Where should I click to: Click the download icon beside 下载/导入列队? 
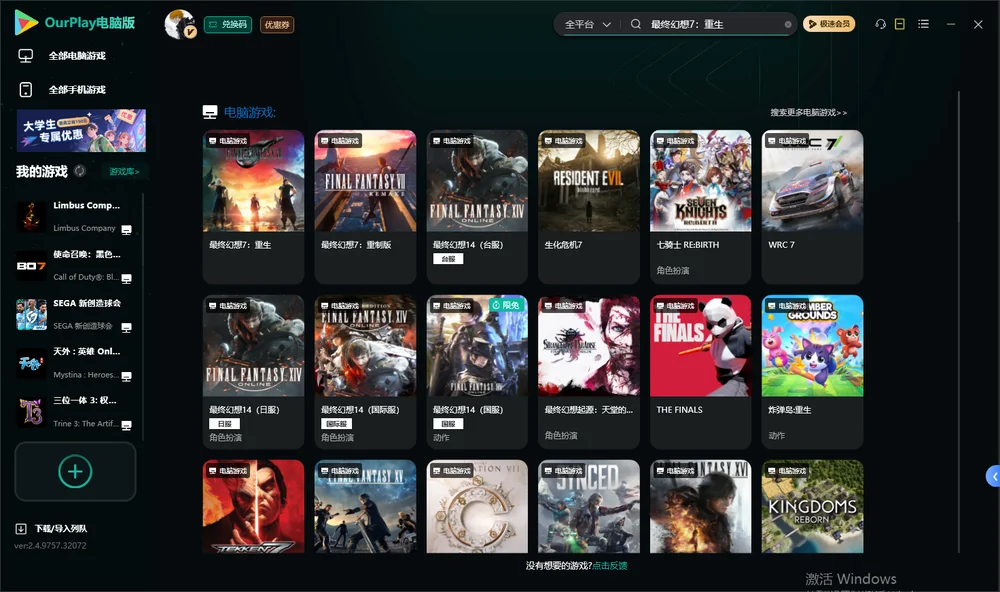[21, 528]
